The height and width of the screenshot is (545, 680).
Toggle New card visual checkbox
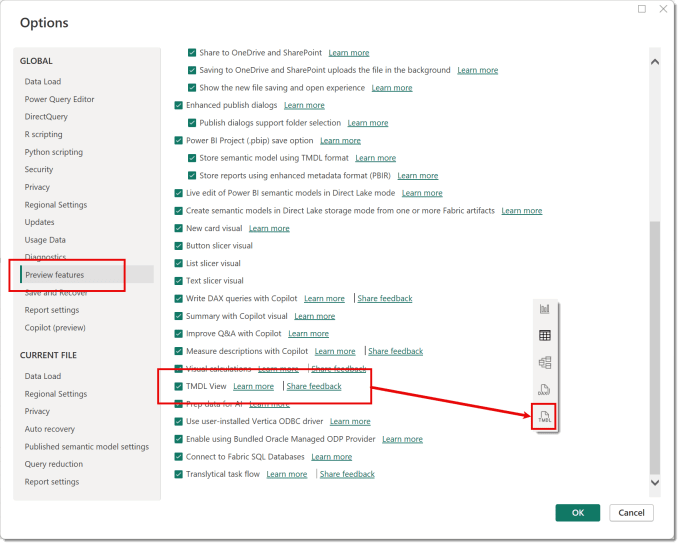click(x=179, y=229)
